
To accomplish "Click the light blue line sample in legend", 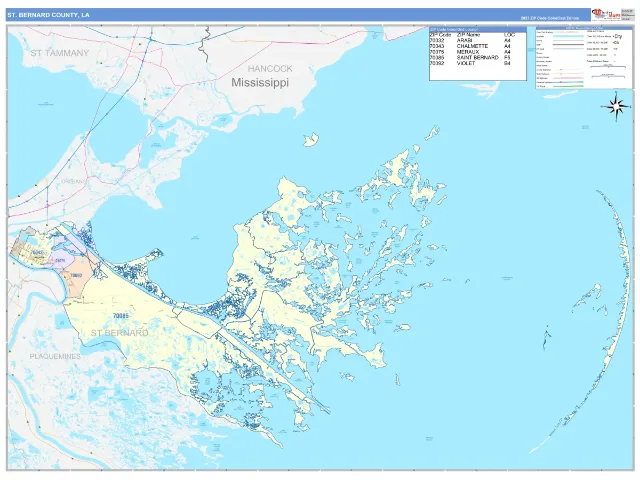I will (x=568, y=36).
